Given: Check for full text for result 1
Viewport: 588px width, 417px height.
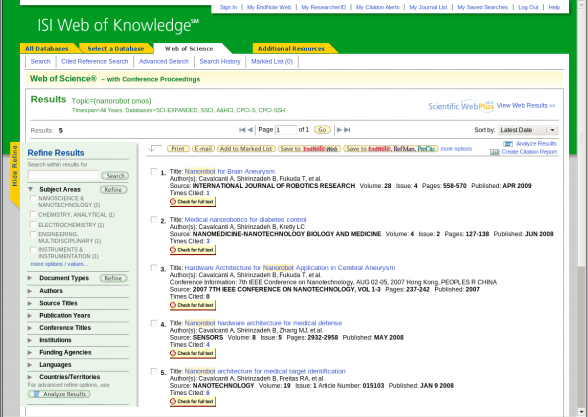Looking at the screenshot, I should click(193, 202).
